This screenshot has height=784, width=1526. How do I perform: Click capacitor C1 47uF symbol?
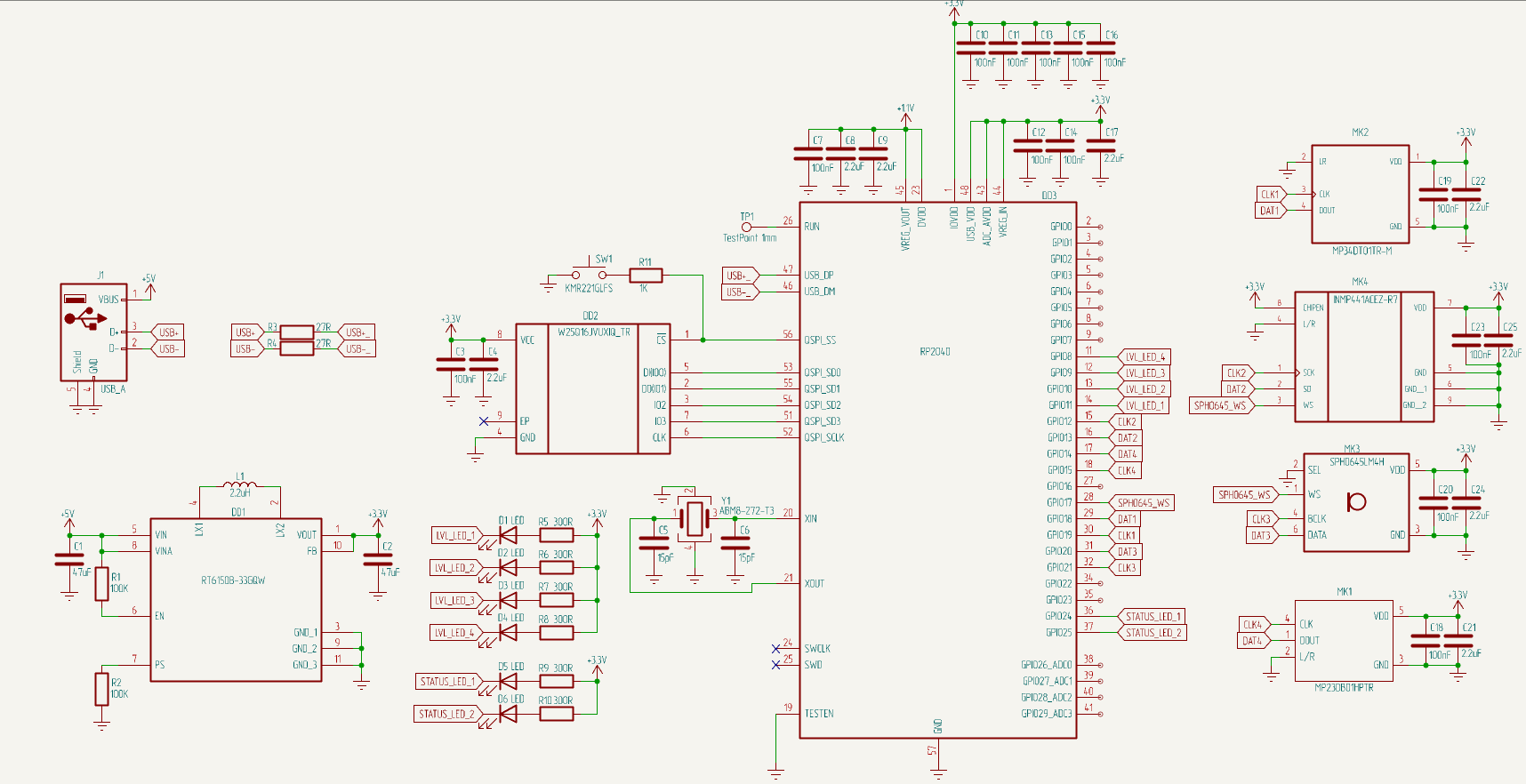69,560
